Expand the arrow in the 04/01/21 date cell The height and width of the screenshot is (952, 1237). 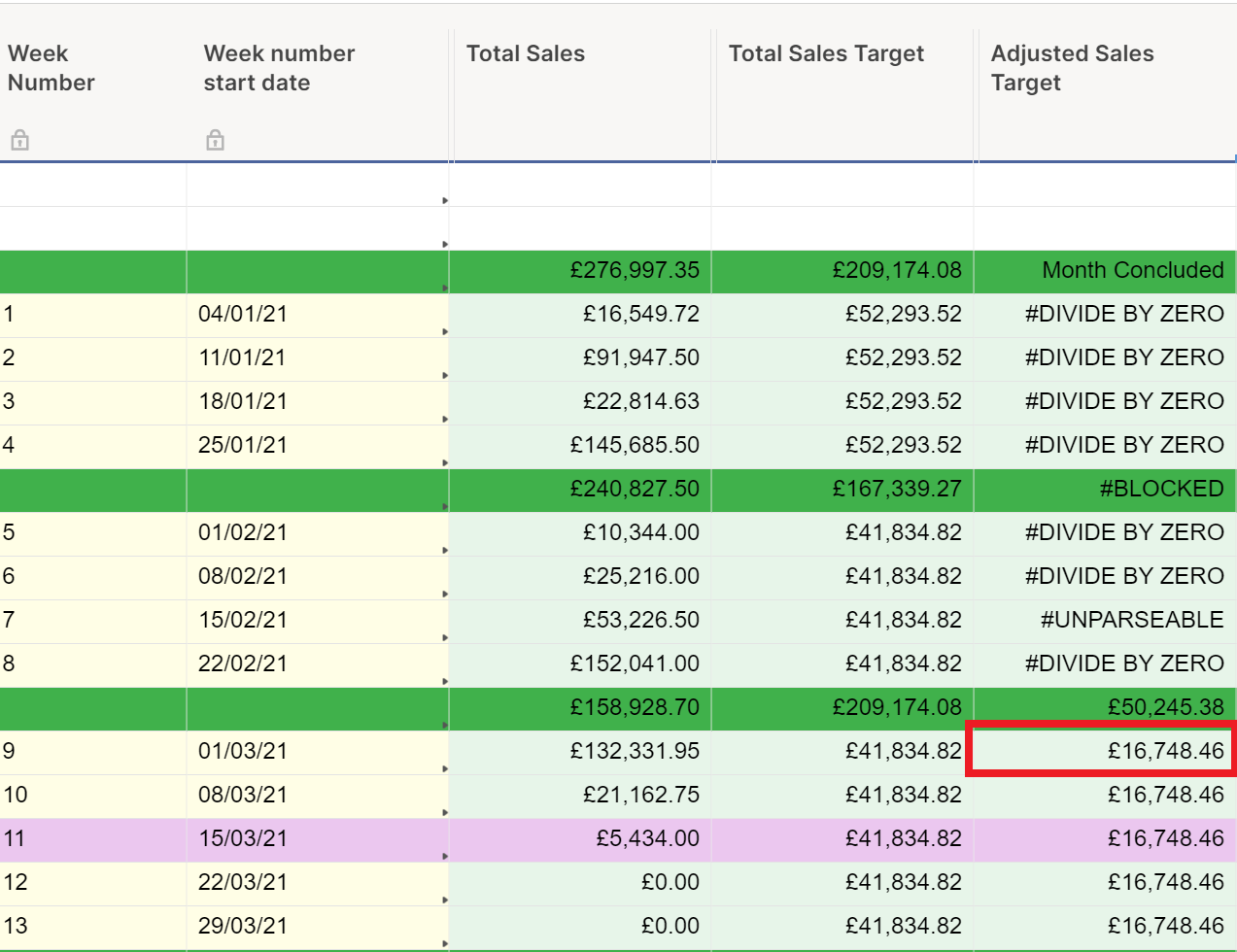click(x=445, y=332)
